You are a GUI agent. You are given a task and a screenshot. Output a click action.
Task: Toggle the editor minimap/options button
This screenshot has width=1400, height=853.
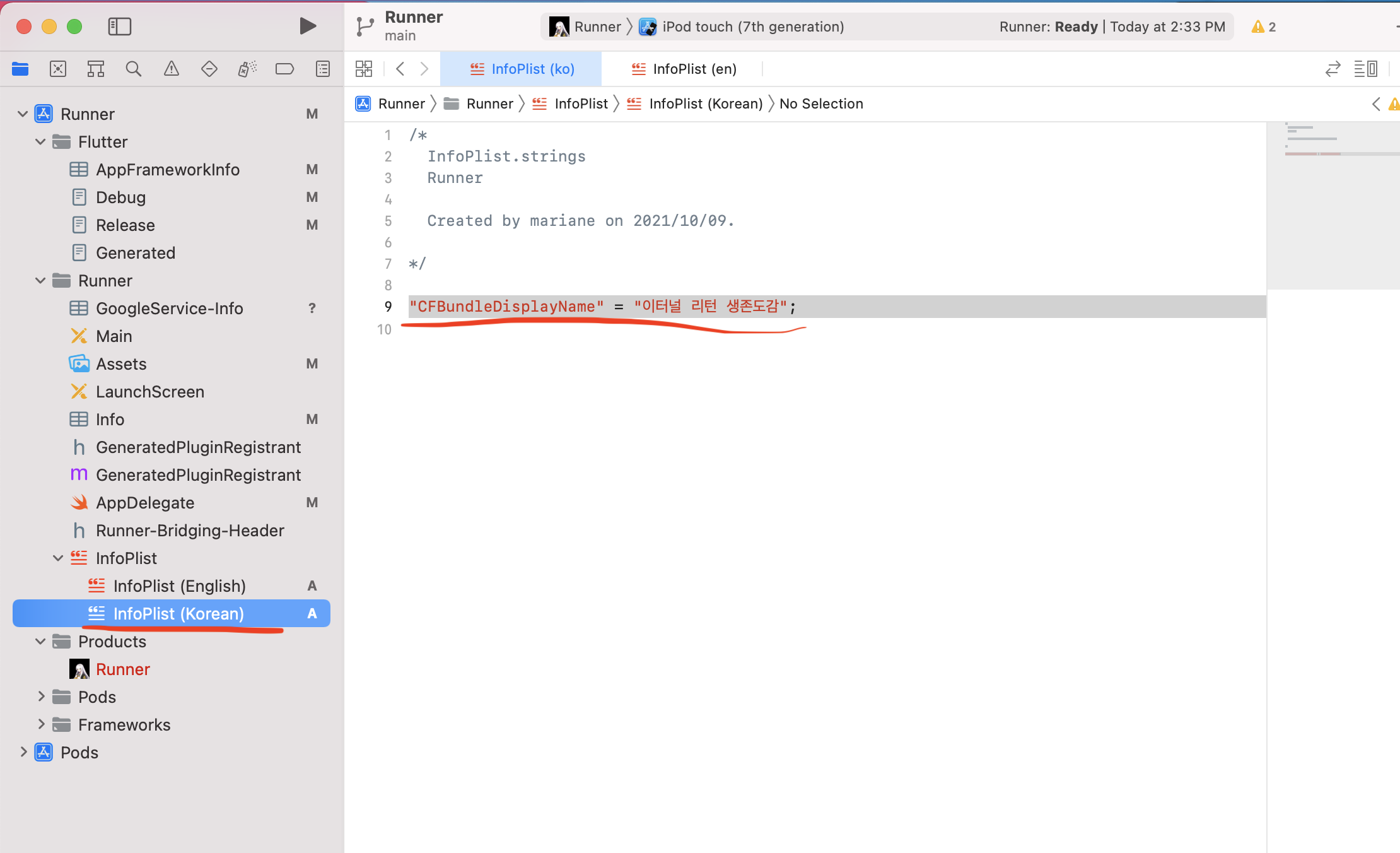point(1365,69)
